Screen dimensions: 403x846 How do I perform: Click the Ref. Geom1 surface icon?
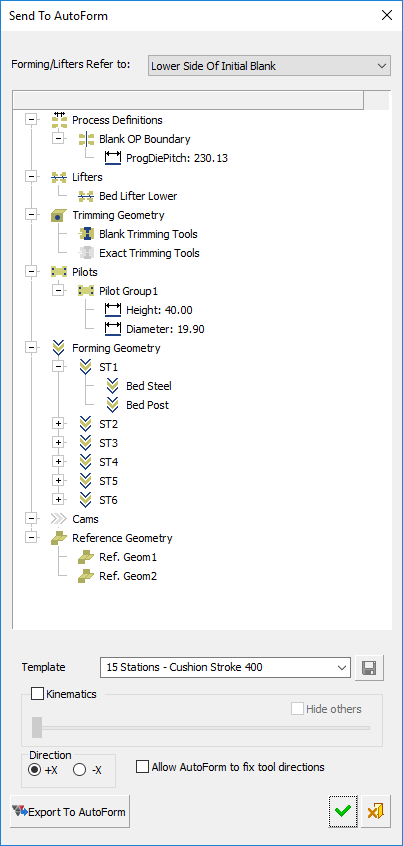pos(86,557)
